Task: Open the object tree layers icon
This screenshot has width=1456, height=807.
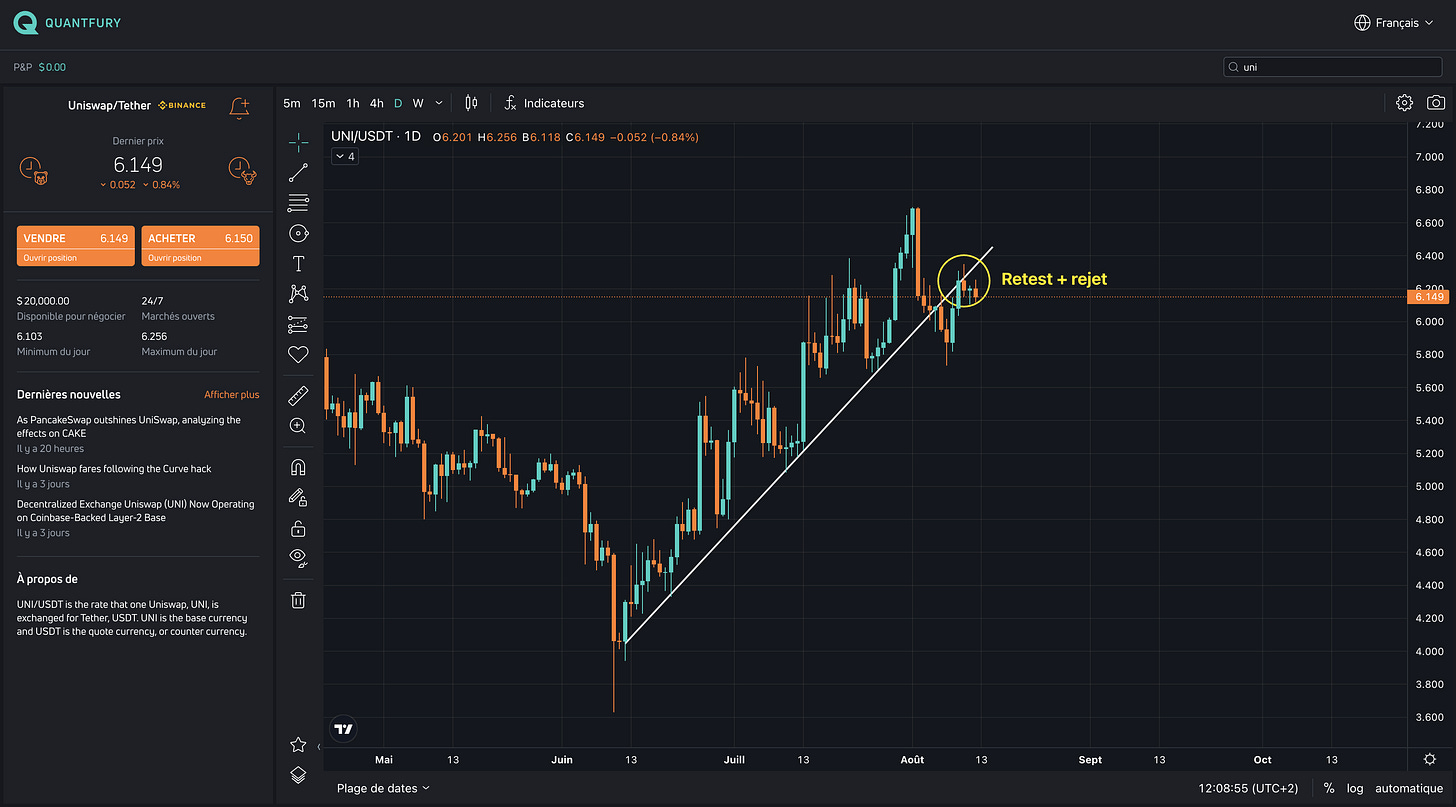Action: point(298,774)
